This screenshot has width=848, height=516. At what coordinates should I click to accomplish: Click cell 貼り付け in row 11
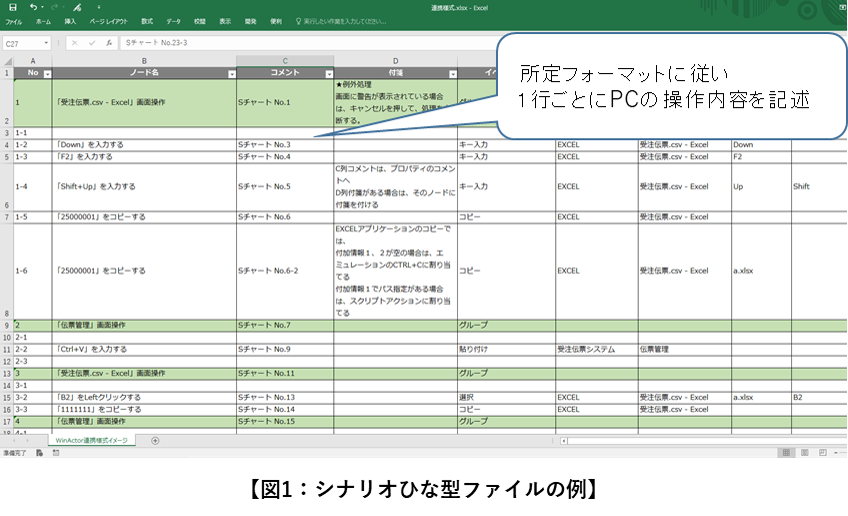pyautogui.click(x=506, y=349)
